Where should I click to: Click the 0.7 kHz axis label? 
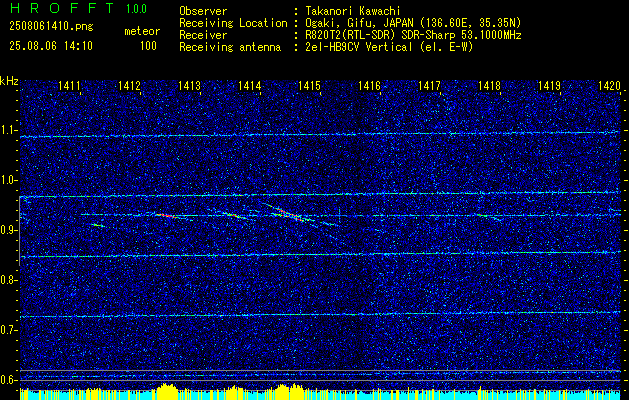click(9, 330)
